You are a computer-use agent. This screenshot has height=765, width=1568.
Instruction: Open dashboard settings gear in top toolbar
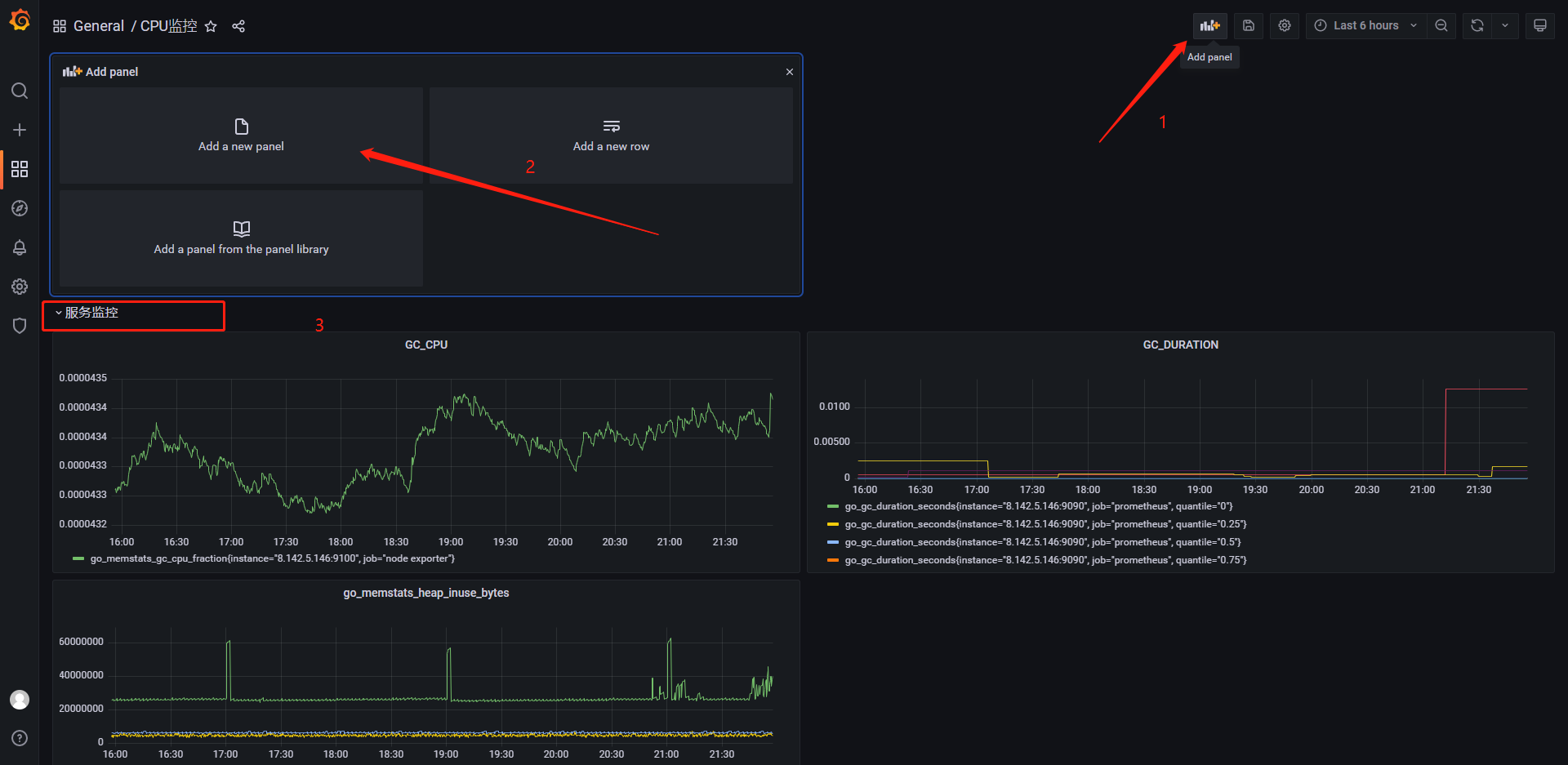[1285, 25]
